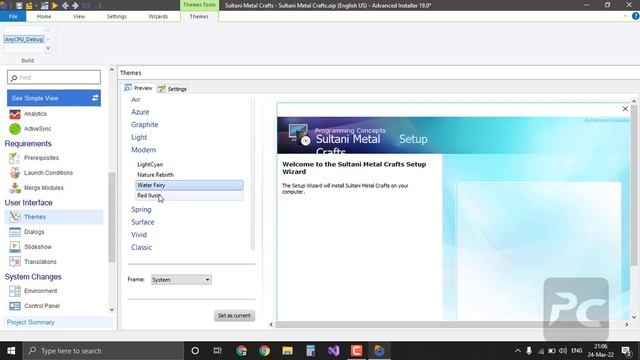Open Task View on the taskbar
This screenshot has height=360, width=640.
click(x=218, y=351)
